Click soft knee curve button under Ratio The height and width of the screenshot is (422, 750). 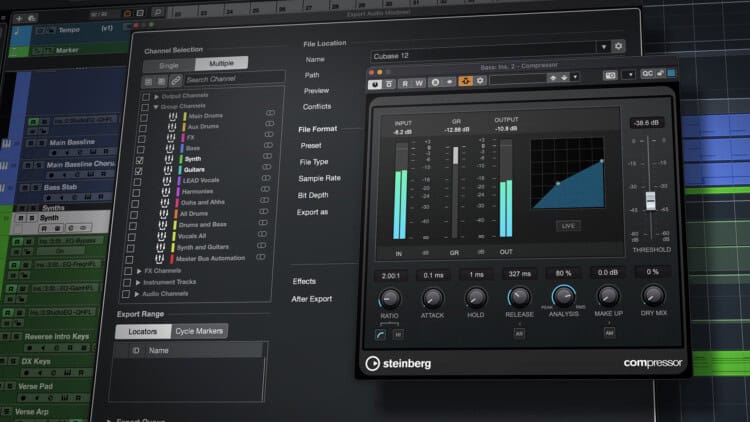(x=380, y=334)
